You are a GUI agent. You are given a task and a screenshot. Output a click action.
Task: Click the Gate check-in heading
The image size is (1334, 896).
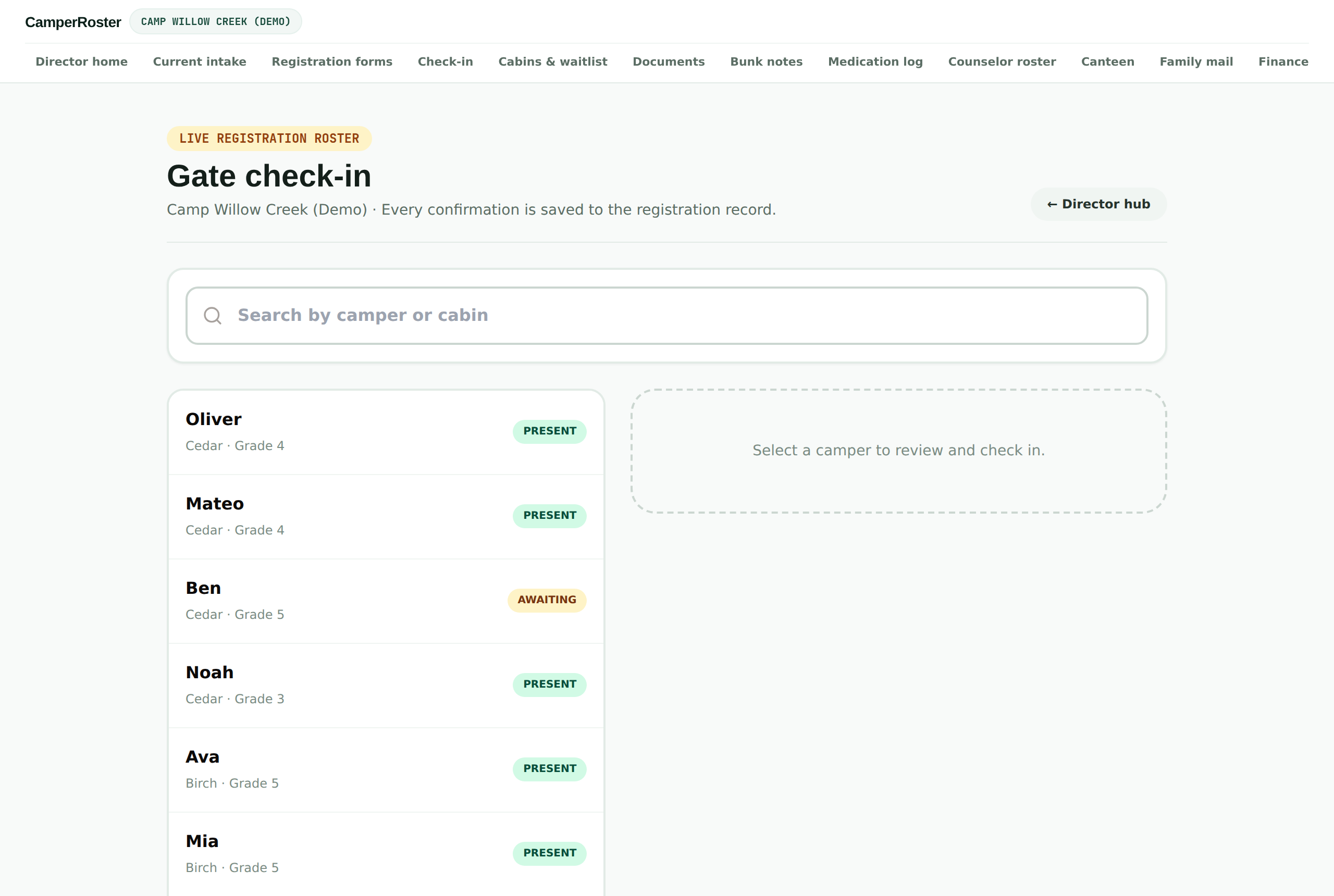(x=269, y=176)
